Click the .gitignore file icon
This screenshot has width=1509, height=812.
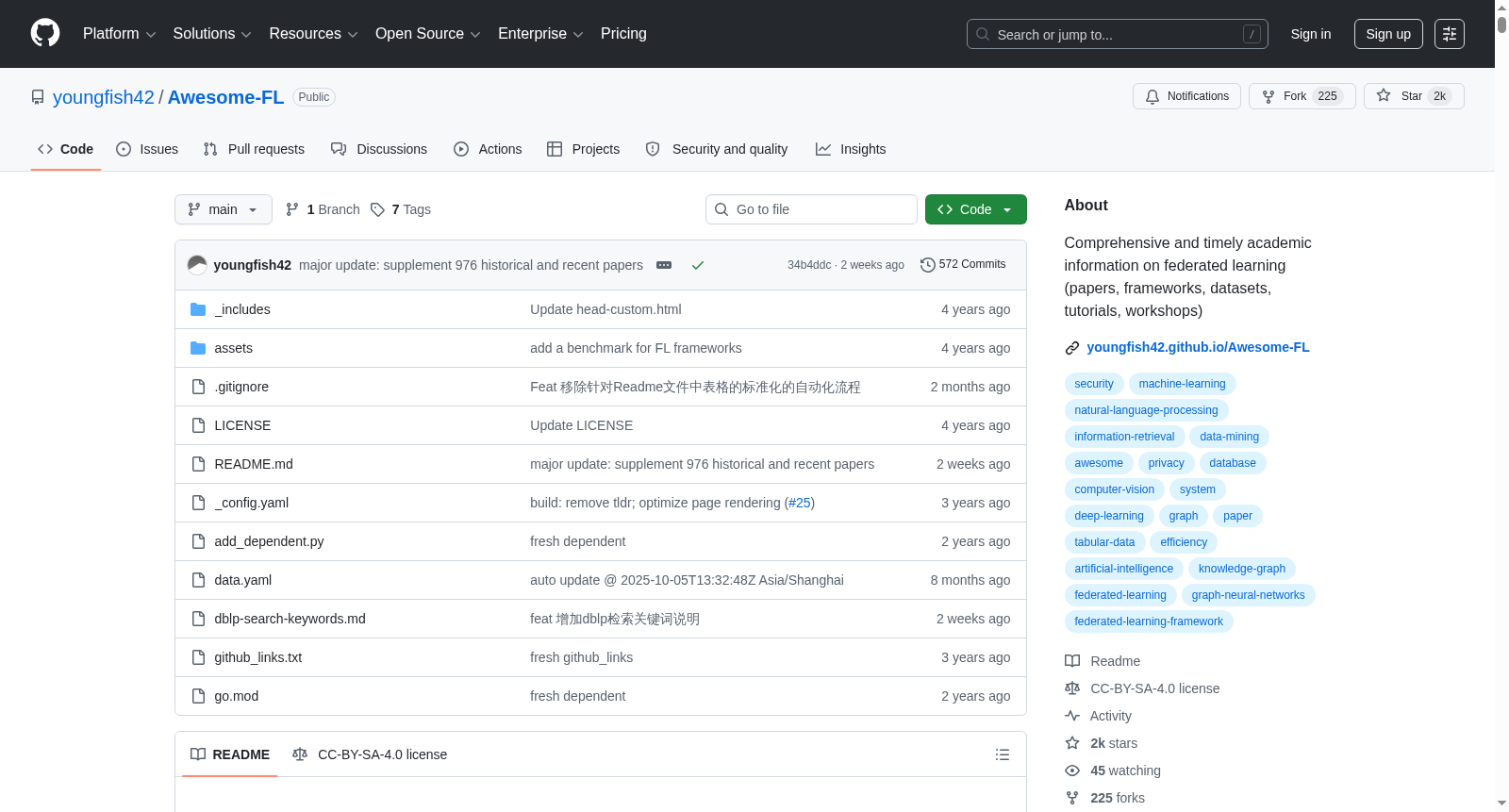click(198, 387)
